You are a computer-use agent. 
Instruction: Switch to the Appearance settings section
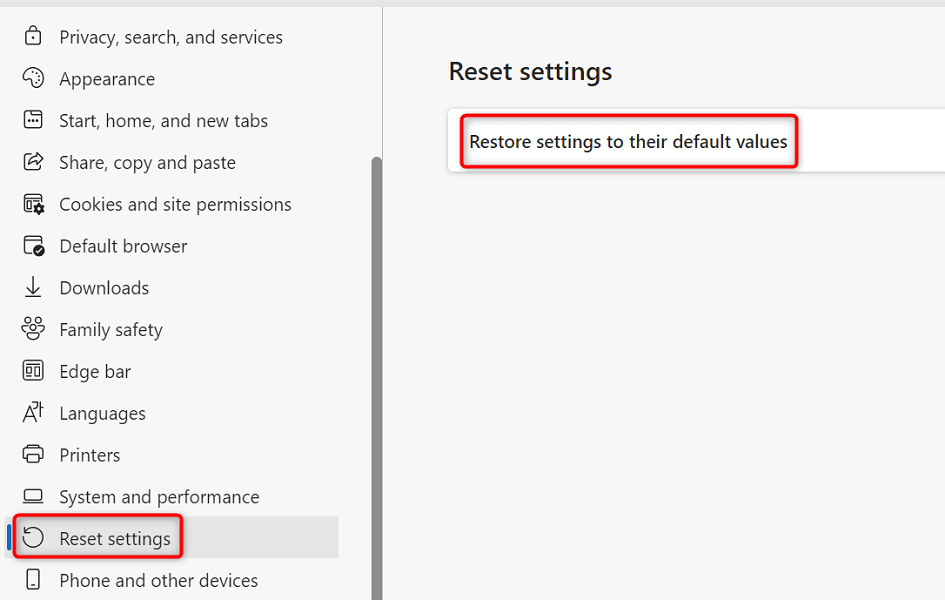click(107, 78)
